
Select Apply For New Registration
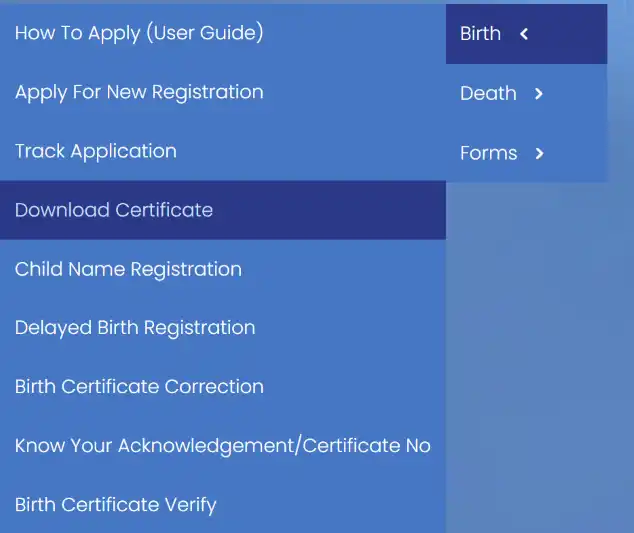(223, 92)
